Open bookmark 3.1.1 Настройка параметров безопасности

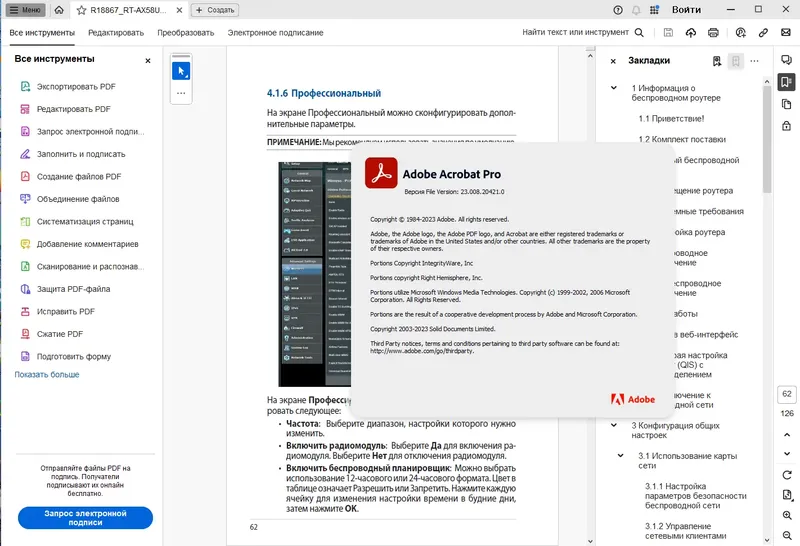click(695, 496)
